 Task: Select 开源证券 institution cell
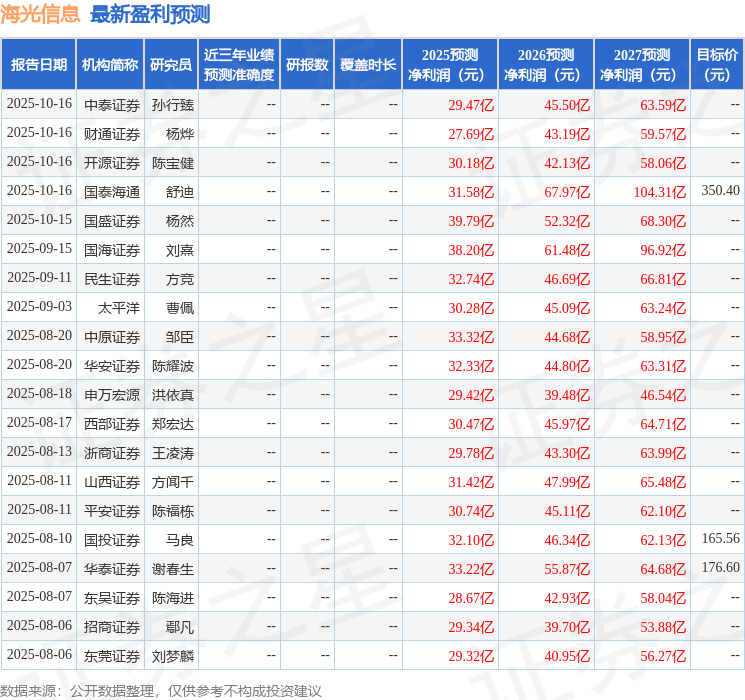click(112, 163)
